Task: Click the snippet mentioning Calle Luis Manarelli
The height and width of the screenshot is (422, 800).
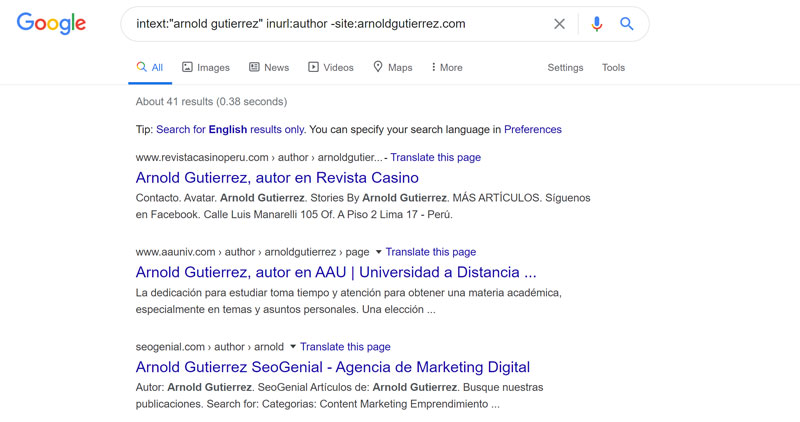Action: pos(363,206)
